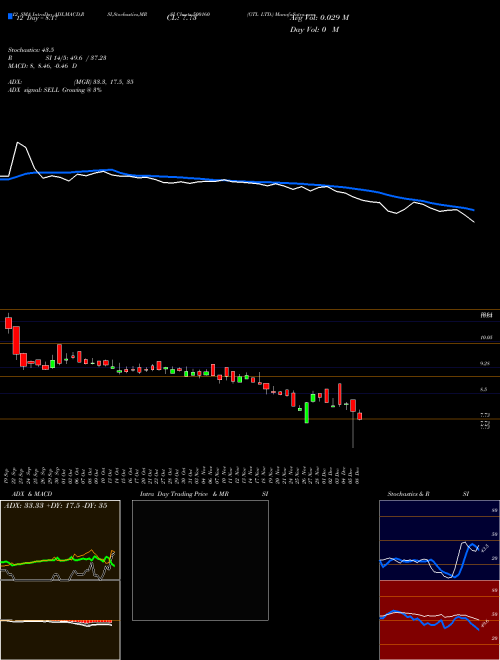500x660 pixels.
Task: Click the 'SI 14/3: 49.6 / 37.23' value
Action: [x=76, y=58]
